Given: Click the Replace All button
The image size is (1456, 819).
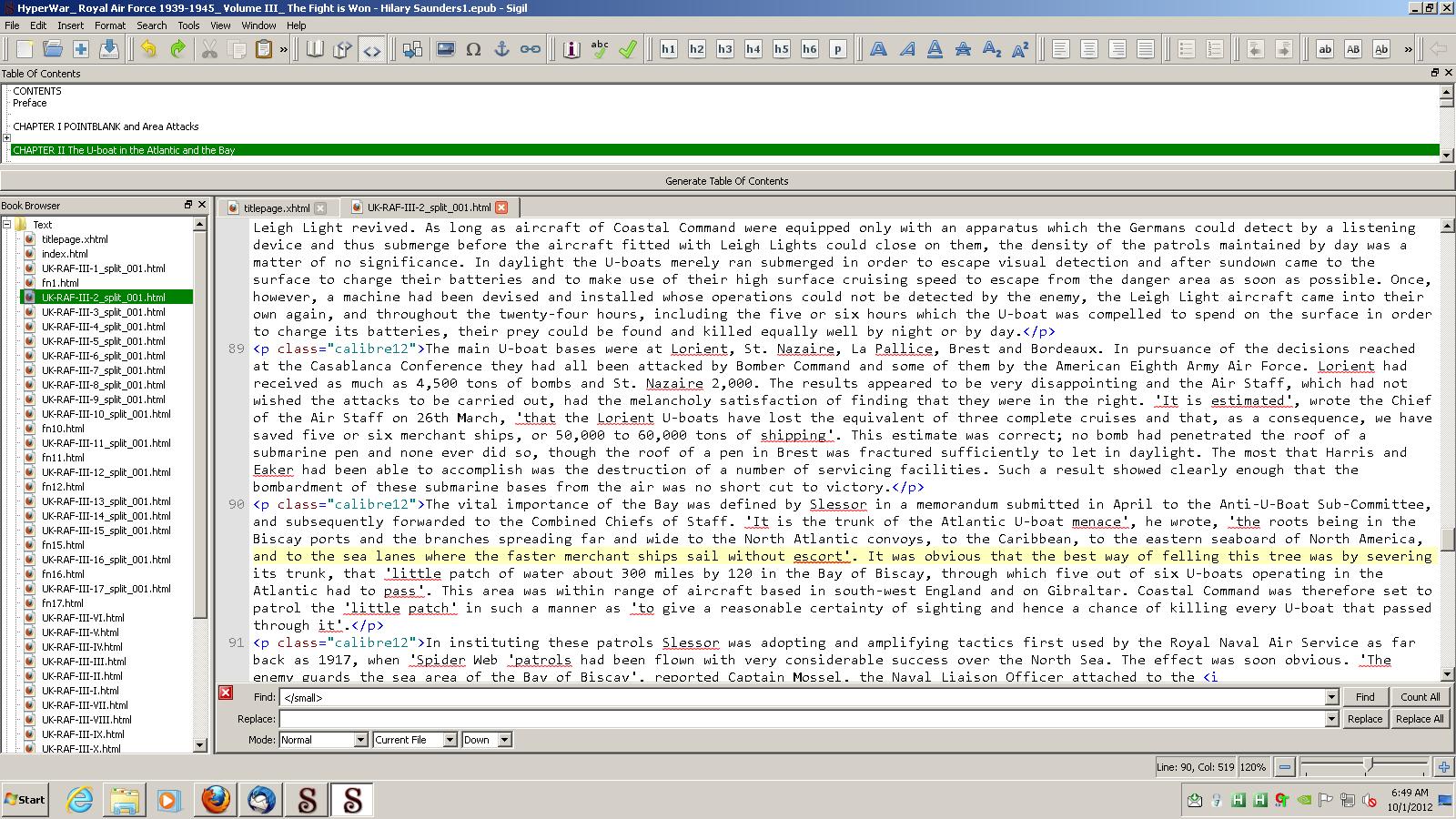Looking at the screenshot, I should pos(1420,719).
